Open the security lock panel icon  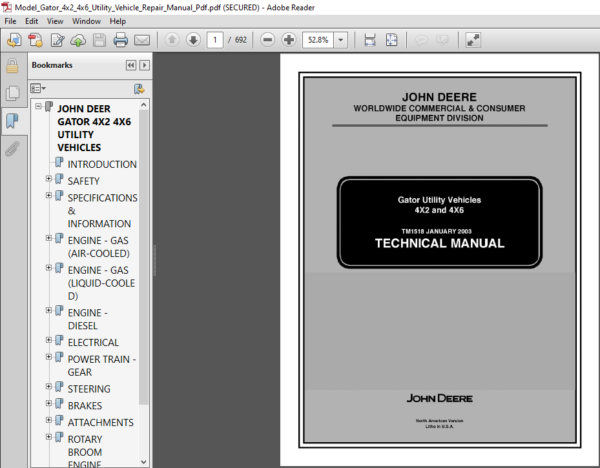coord(12,66)
